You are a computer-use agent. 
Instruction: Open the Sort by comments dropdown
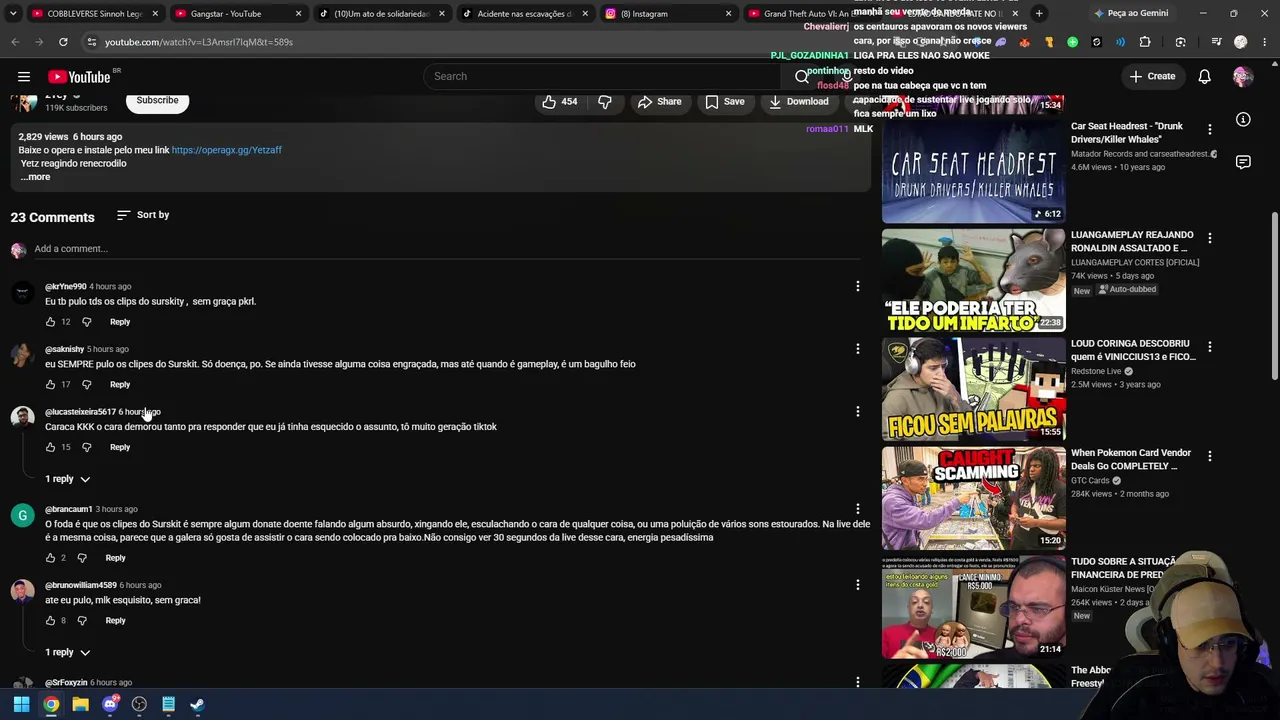pos(143,215)
